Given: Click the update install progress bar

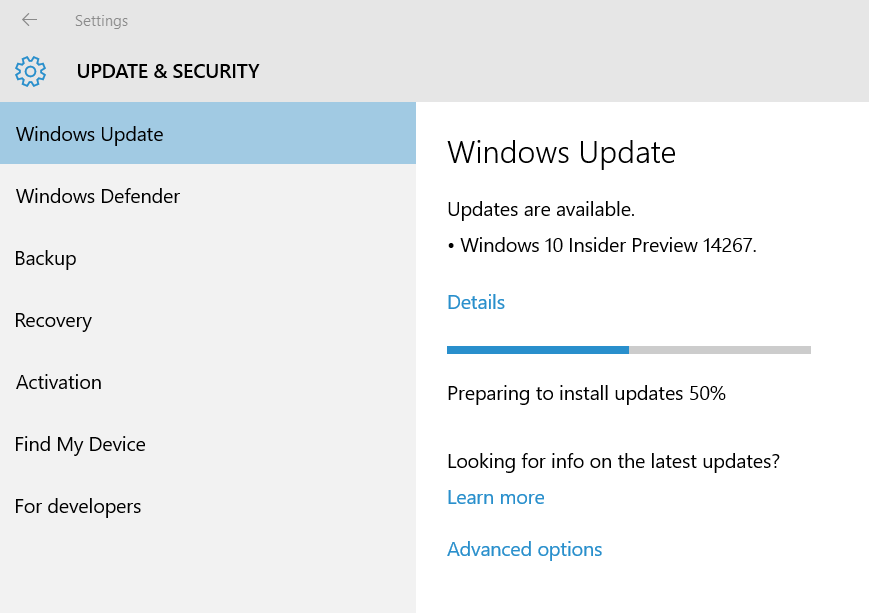Looking at the screenshot, I should point(628,350).
